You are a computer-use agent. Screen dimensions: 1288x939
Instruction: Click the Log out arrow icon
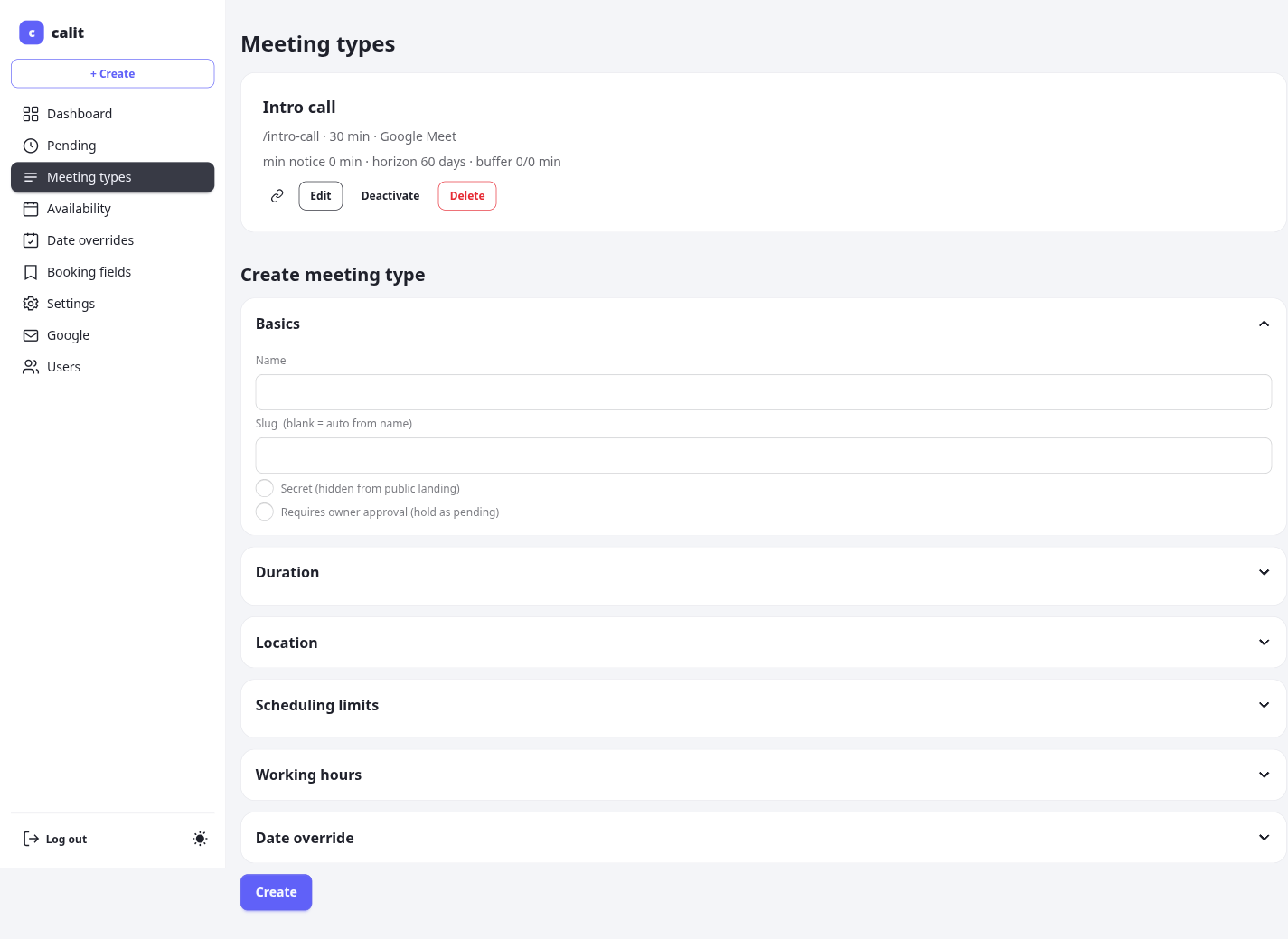[31, 839]
